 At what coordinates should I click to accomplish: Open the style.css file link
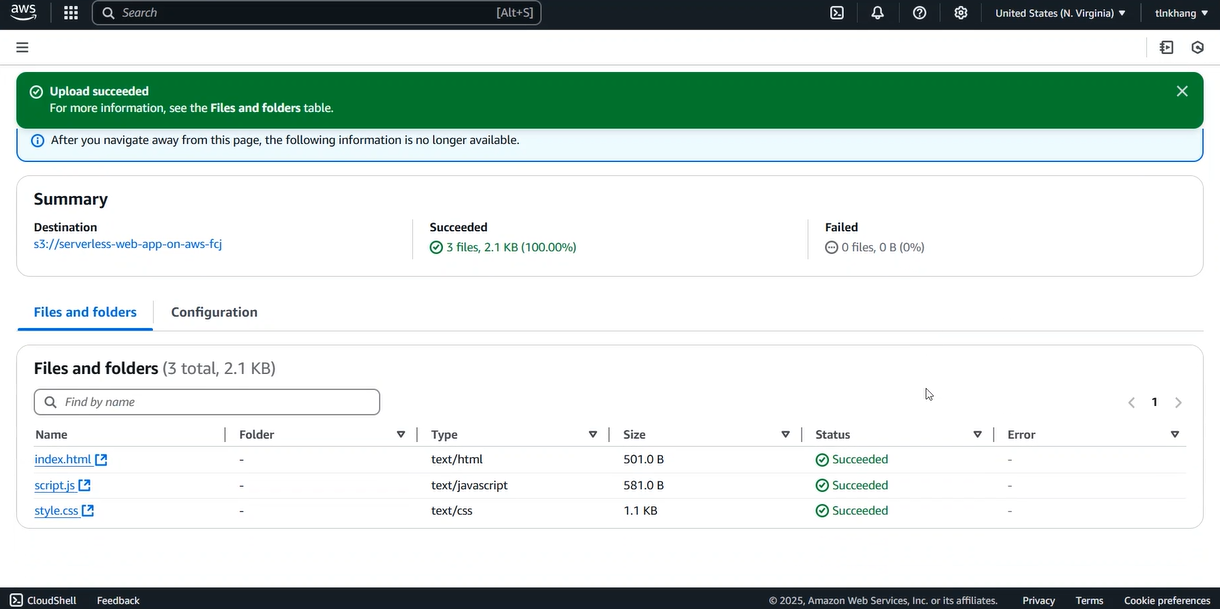click(x=57, y=511)
